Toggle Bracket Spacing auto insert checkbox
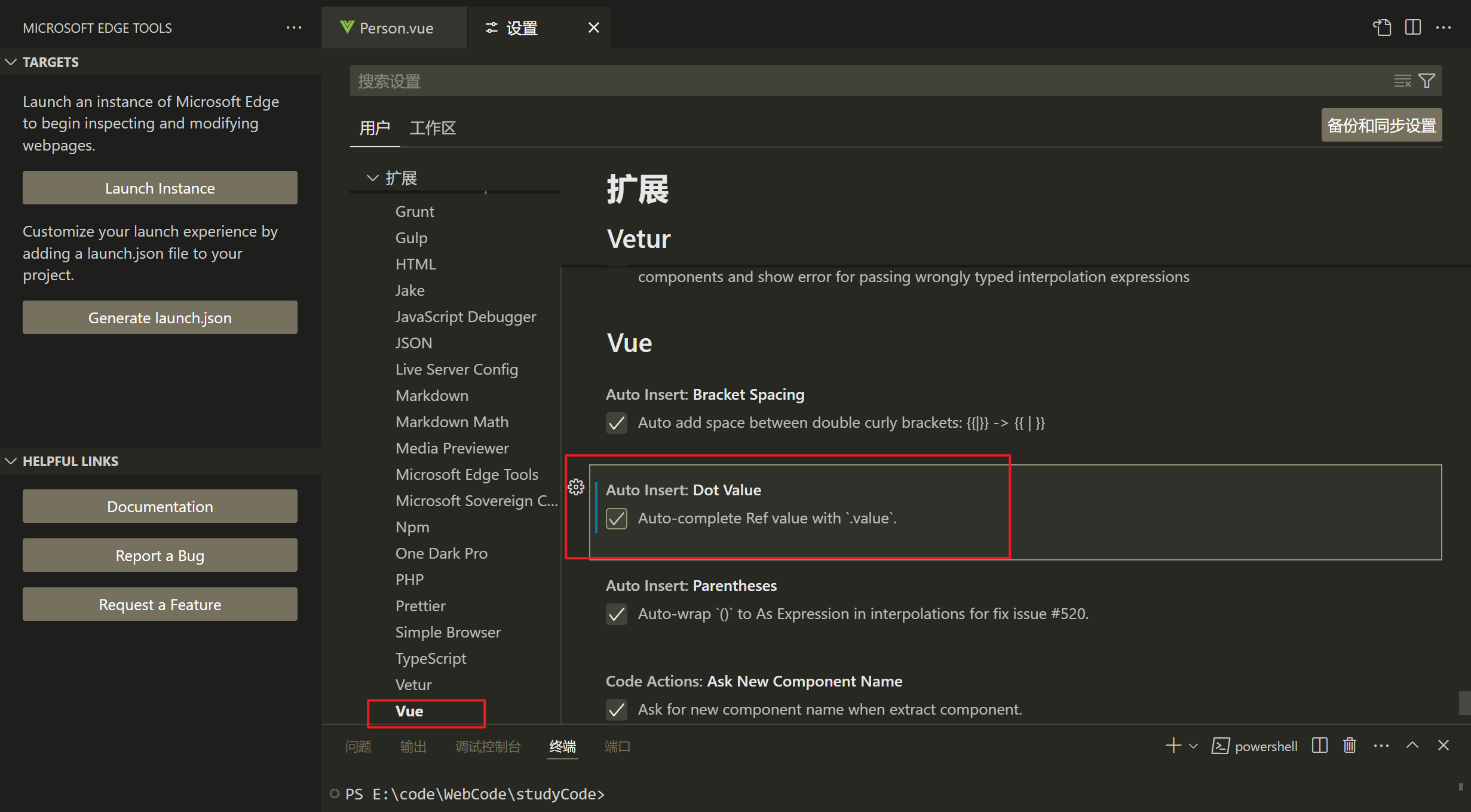 point(617,423)
